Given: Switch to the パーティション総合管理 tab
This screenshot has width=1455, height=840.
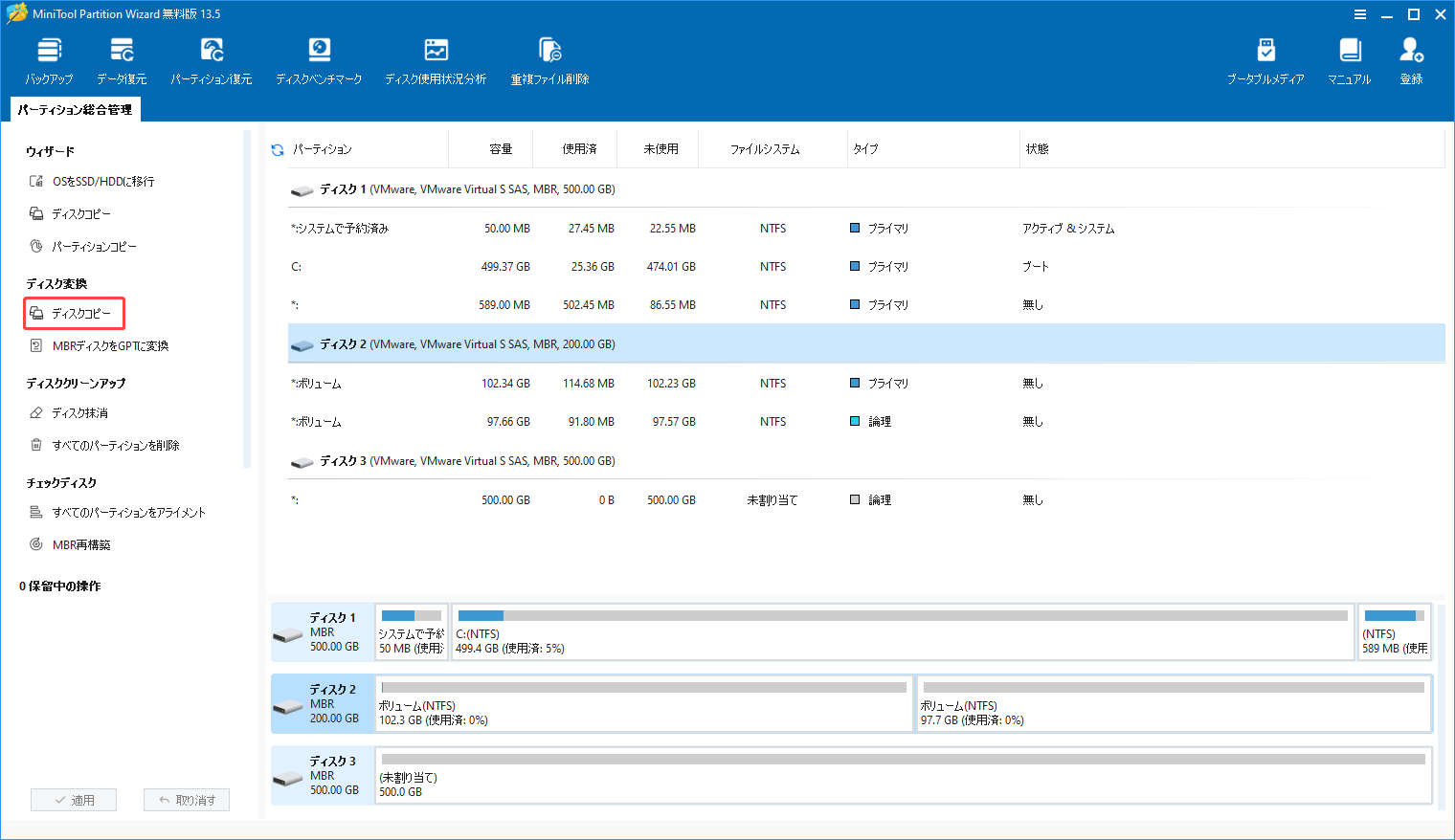Looking at the screenshot, I should click(75, 109).
